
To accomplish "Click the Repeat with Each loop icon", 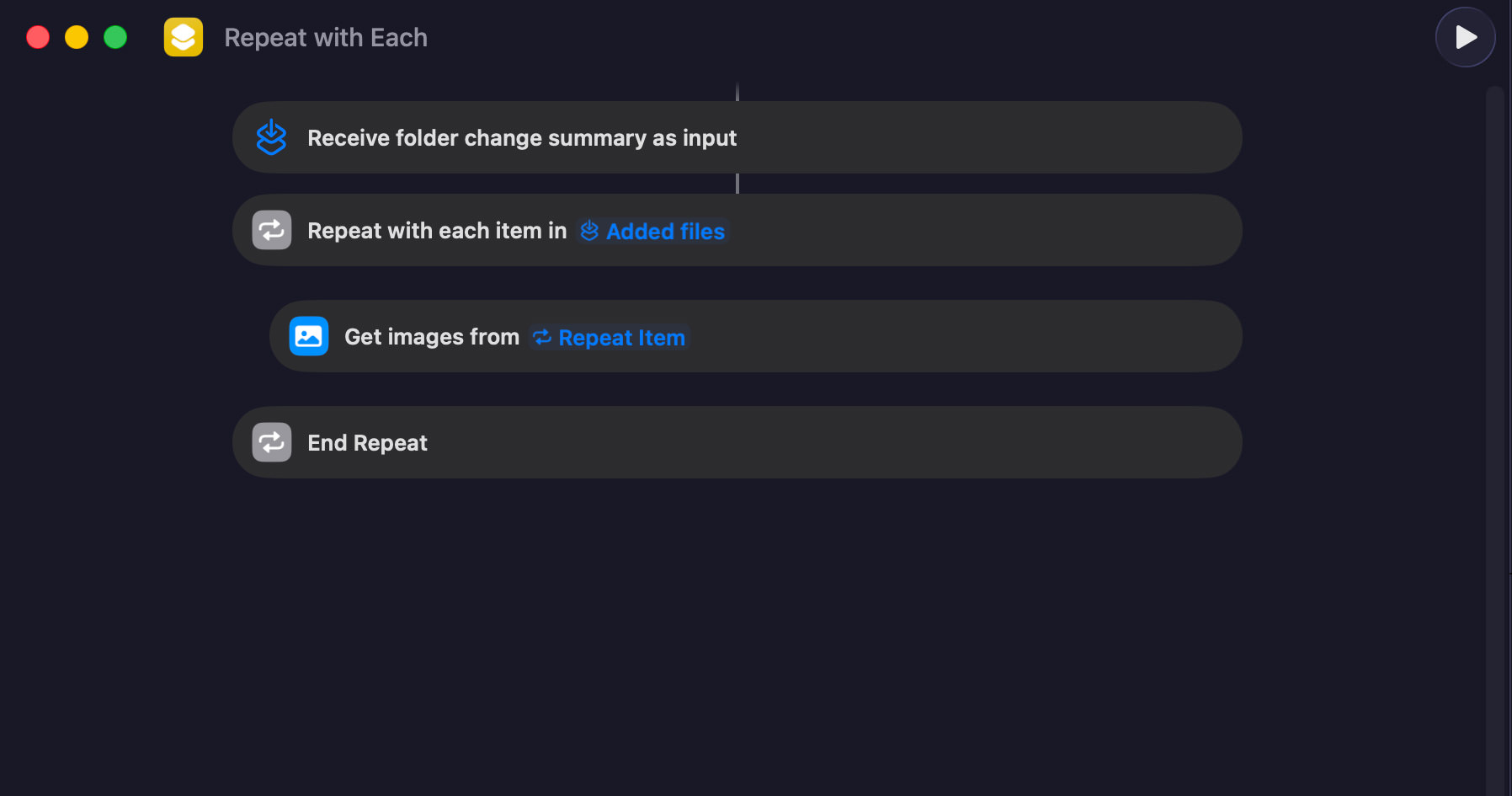I will (271, 230).
